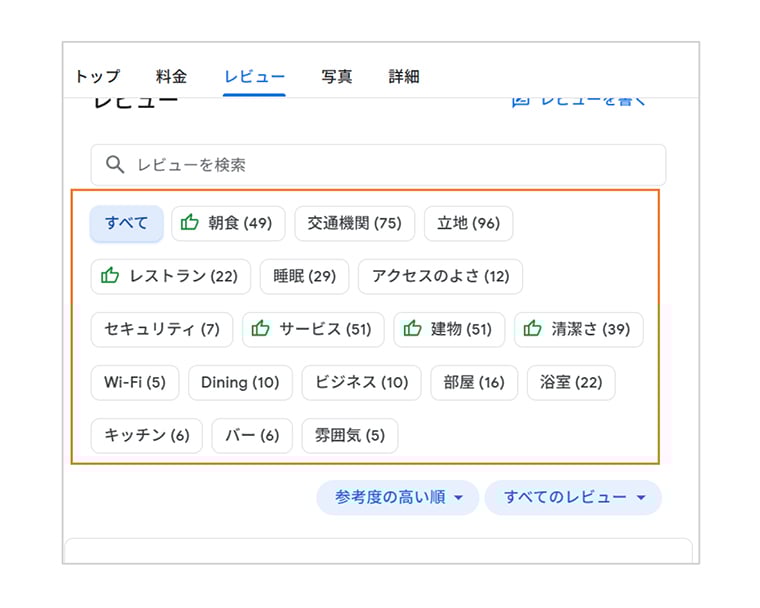The image size is (760, 608).
Task: Click the magnifier icon in review search
Action: pos(116,165)
